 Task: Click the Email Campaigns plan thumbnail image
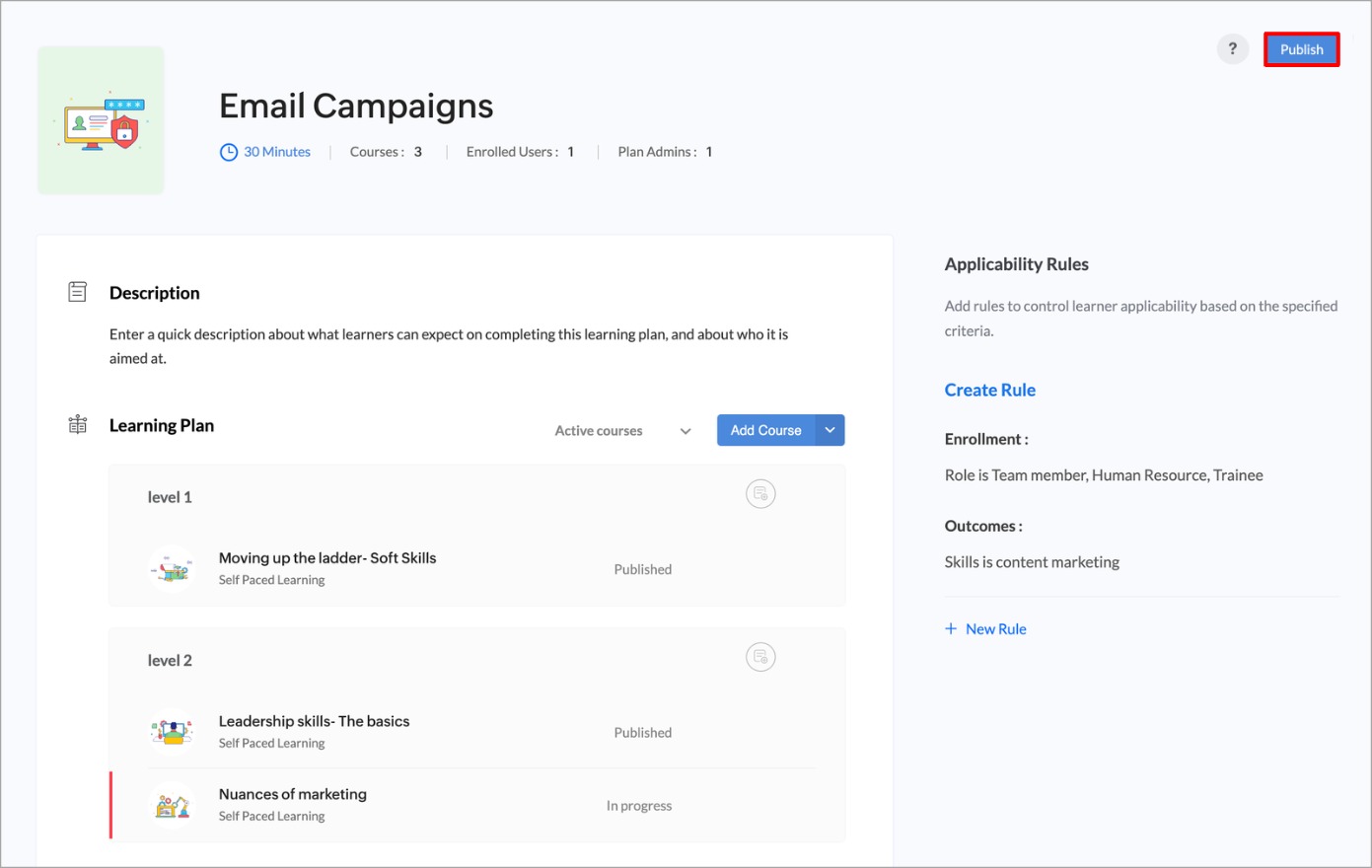click(101, 120)
